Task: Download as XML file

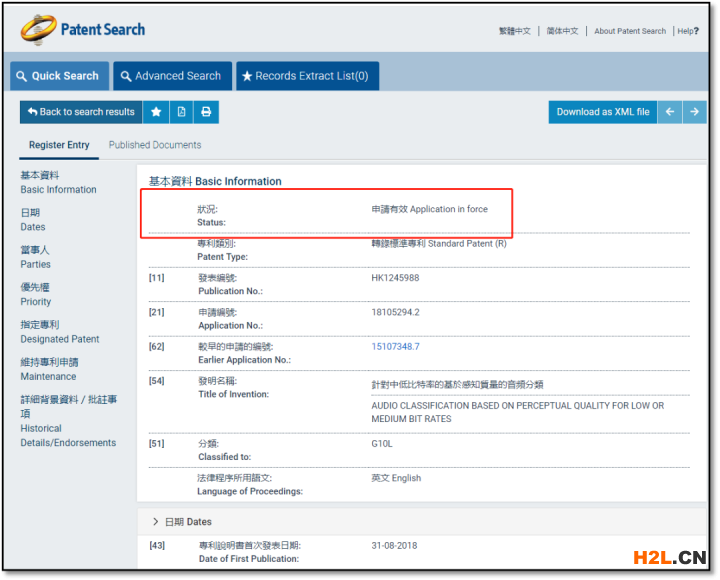Action: point(602,112)
